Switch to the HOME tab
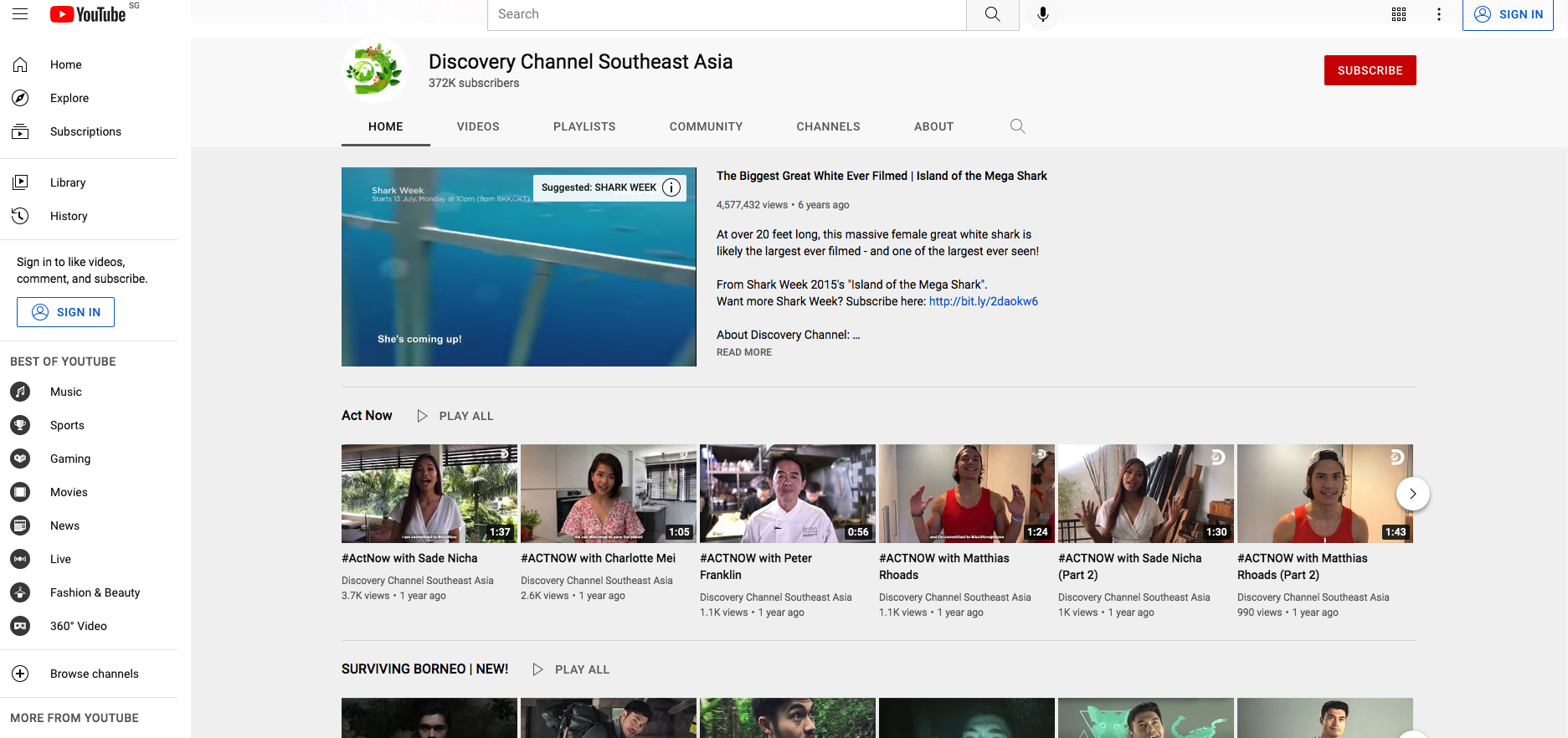The height and width of the screenshot is (738, 1568). [386, 126]
